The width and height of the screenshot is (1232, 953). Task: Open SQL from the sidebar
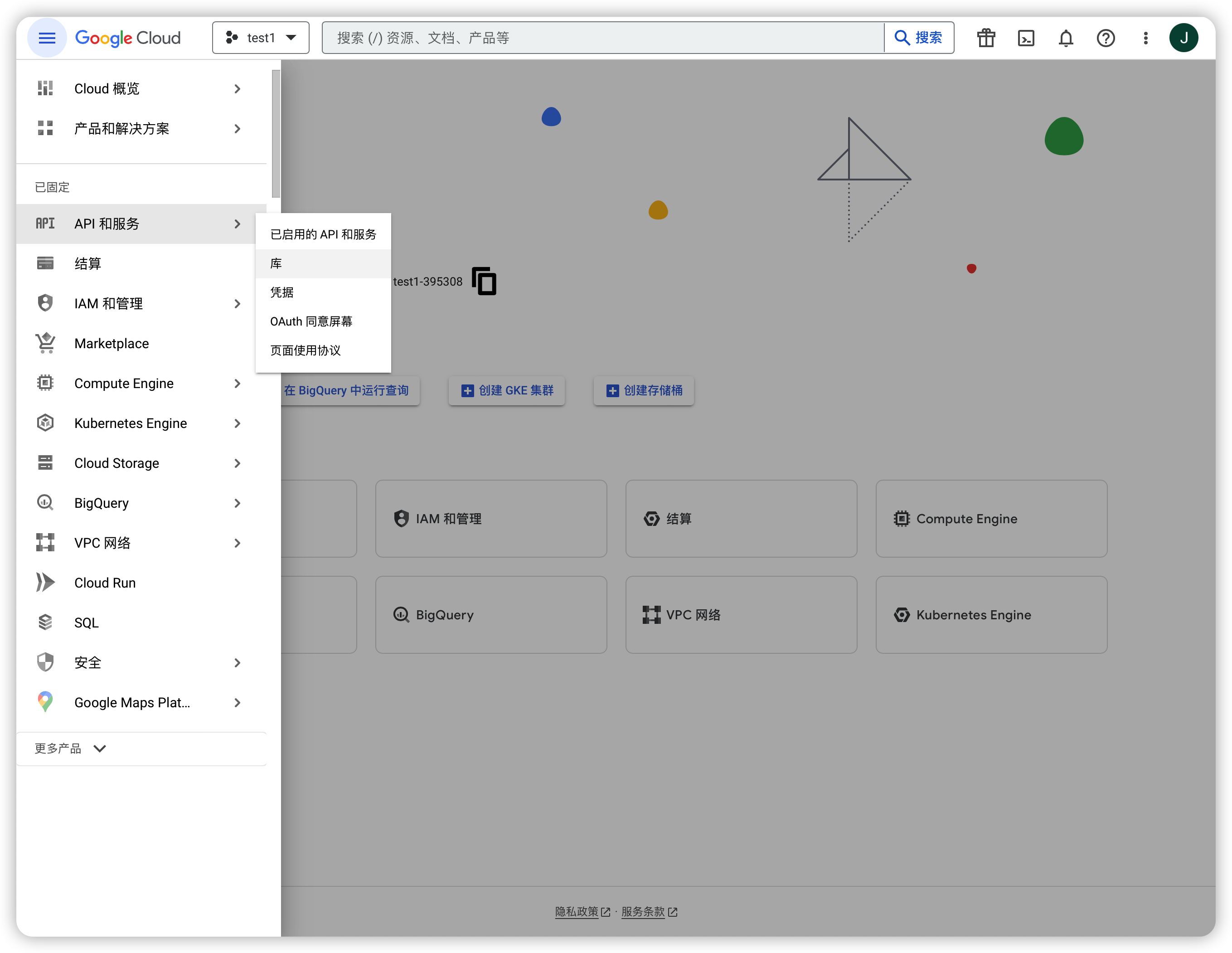click(x=141, y=622)
